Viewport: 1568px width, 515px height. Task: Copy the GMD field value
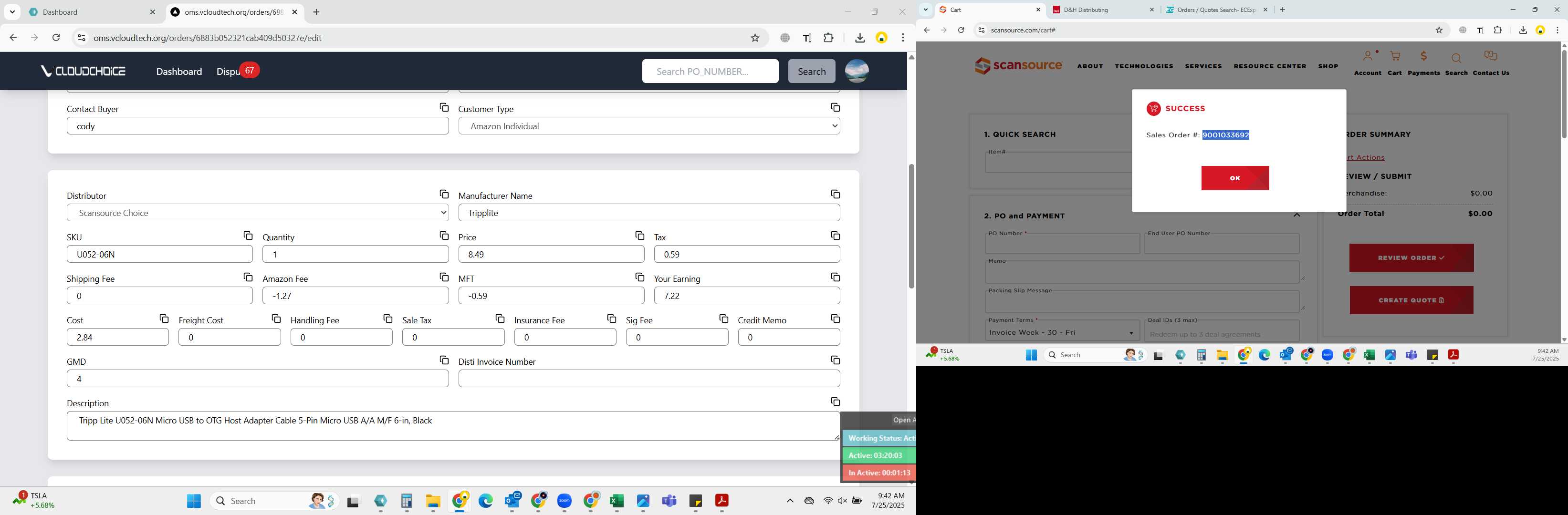[444, 360]
